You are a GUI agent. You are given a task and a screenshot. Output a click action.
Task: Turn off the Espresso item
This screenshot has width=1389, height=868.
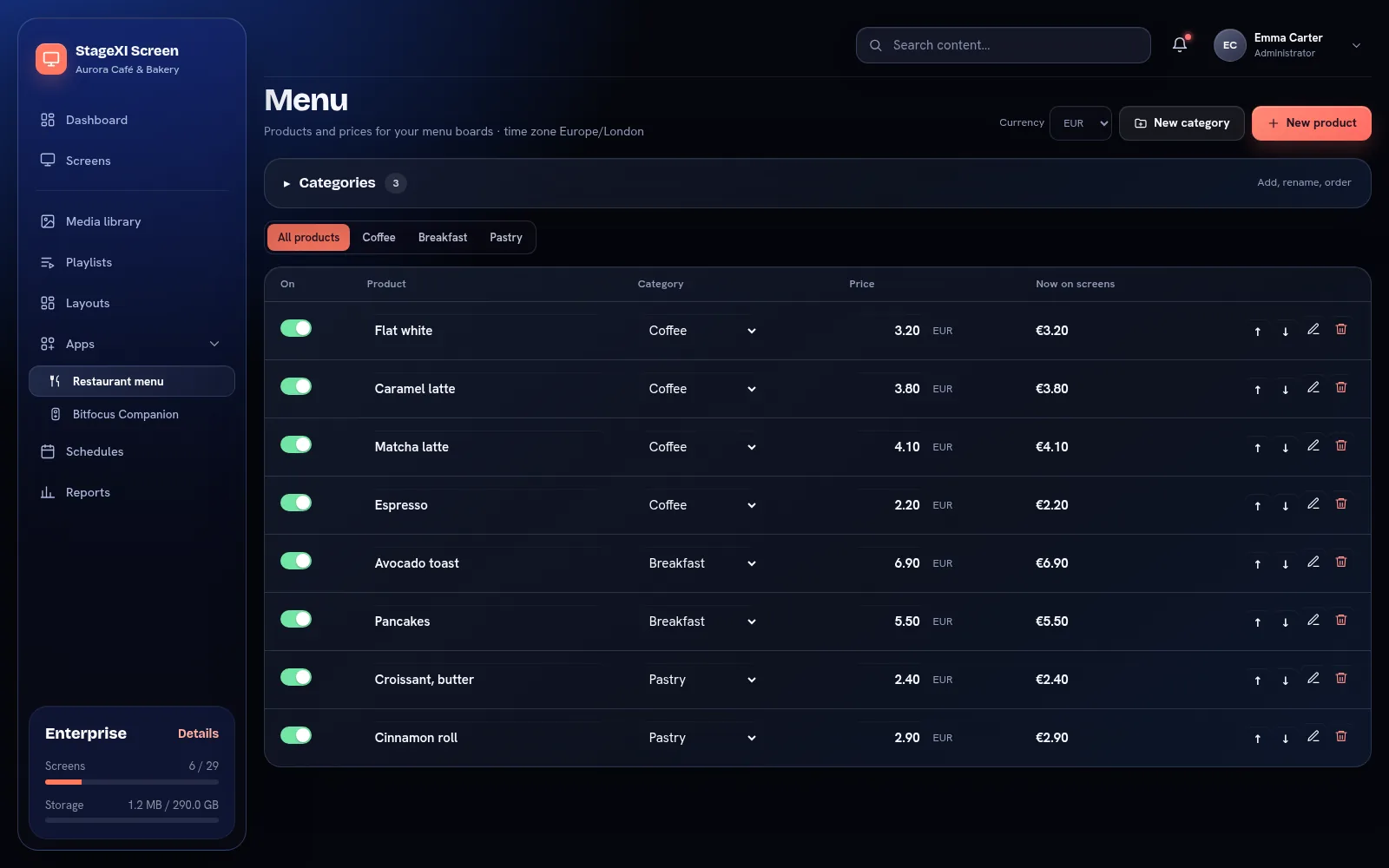click(296, 503)
